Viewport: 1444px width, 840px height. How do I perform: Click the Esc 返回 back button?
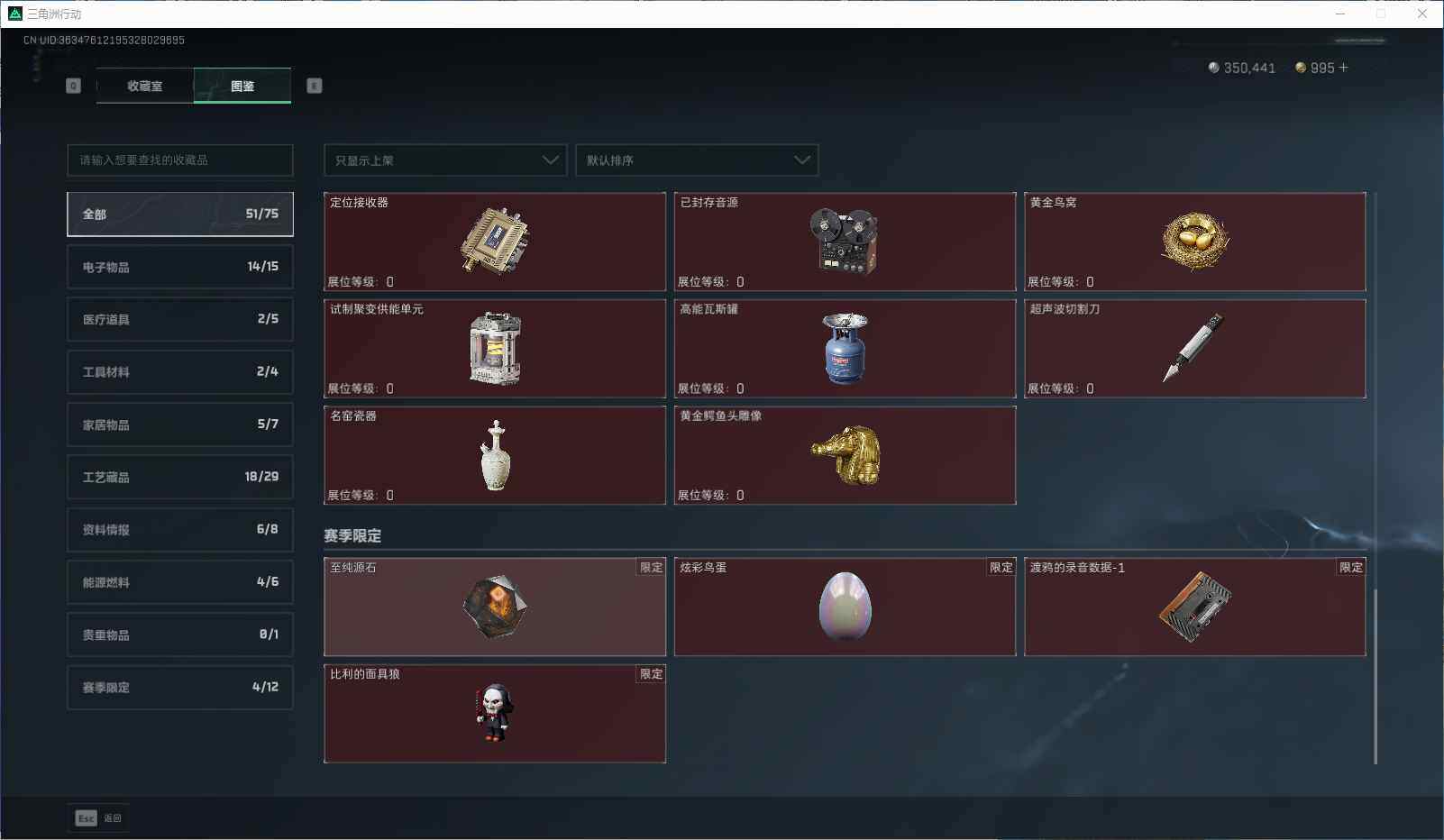[99, 818]
